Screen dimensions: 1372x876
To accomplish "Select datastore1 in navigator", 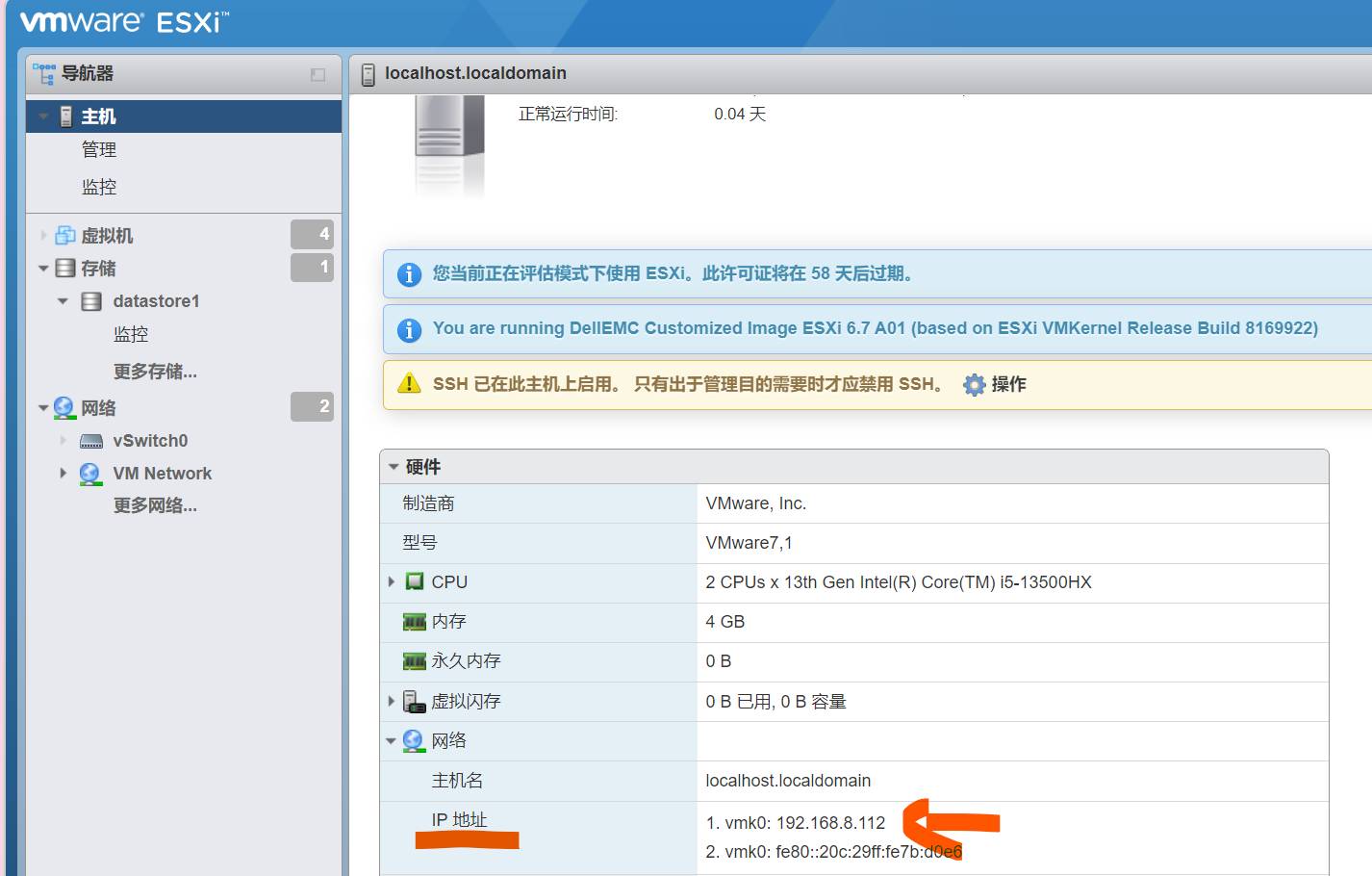I will [156, 301].
